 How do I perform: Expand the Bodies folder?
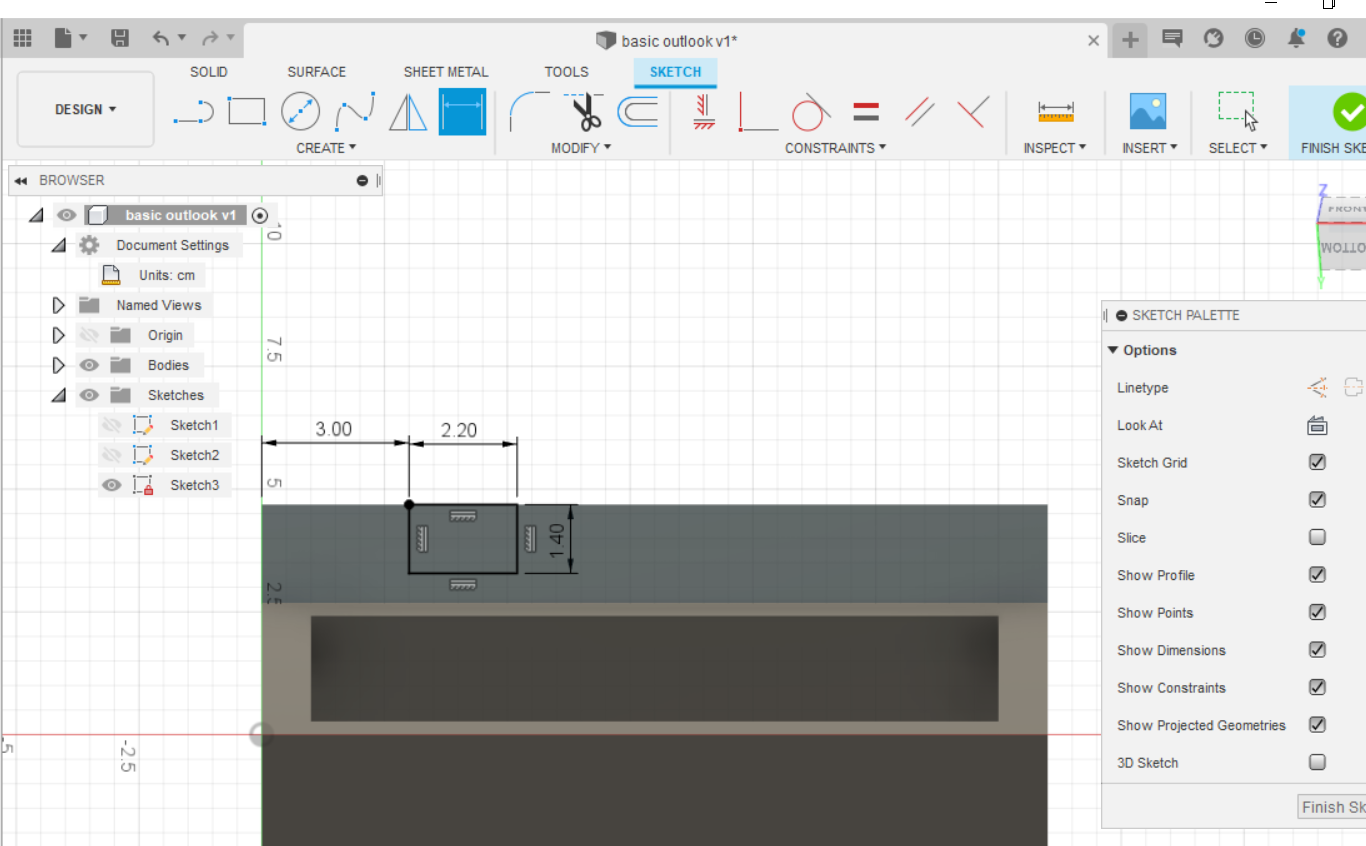tap(58, 364)
